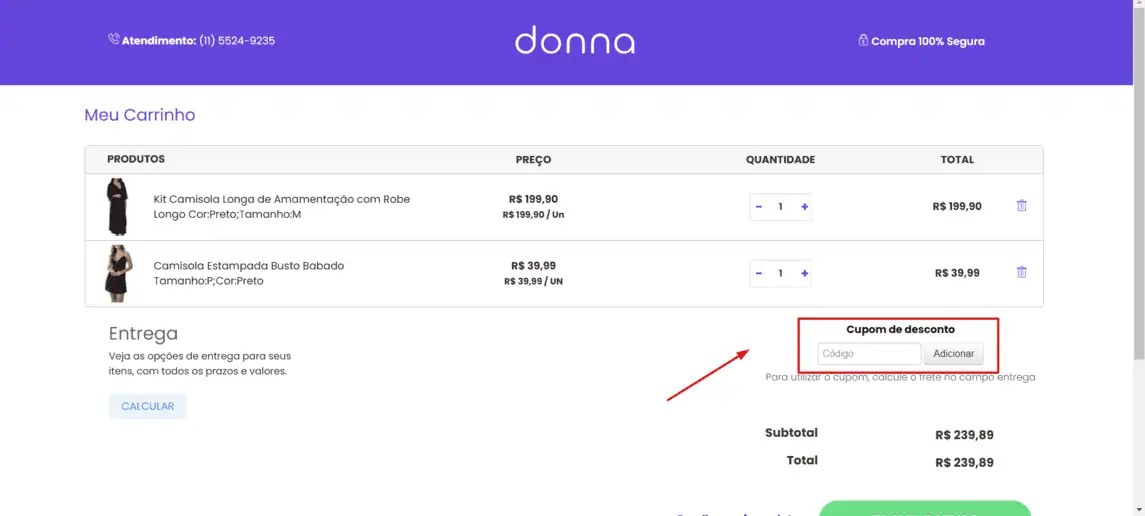The image size is (1145, 516).
Task: Click the R$ 39,99 / UN unit price
Action: tap(533, 282)
